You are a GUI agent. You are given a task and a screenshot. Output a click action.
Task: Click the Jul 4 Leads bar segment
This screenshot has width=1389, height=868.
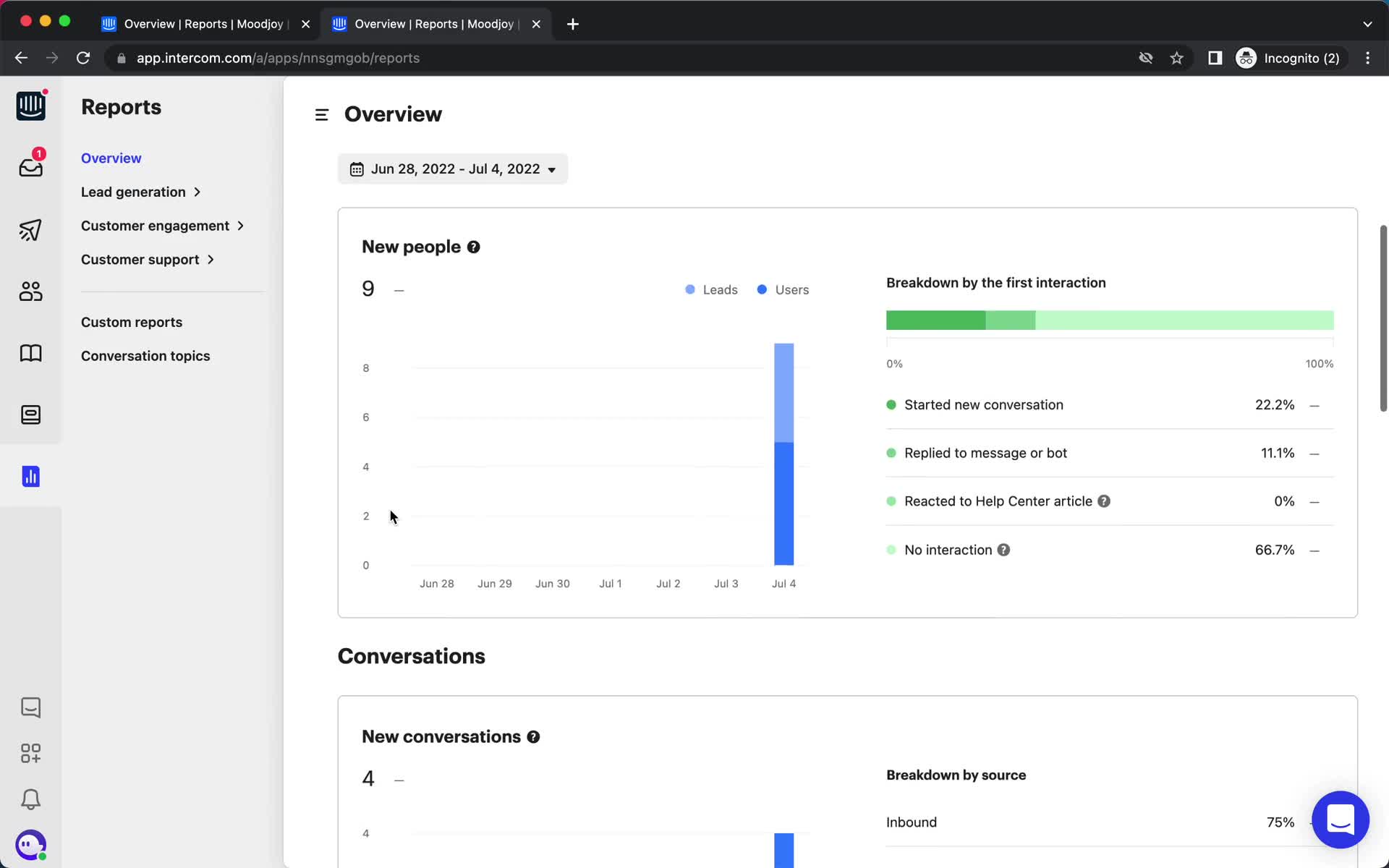point(783,393)
